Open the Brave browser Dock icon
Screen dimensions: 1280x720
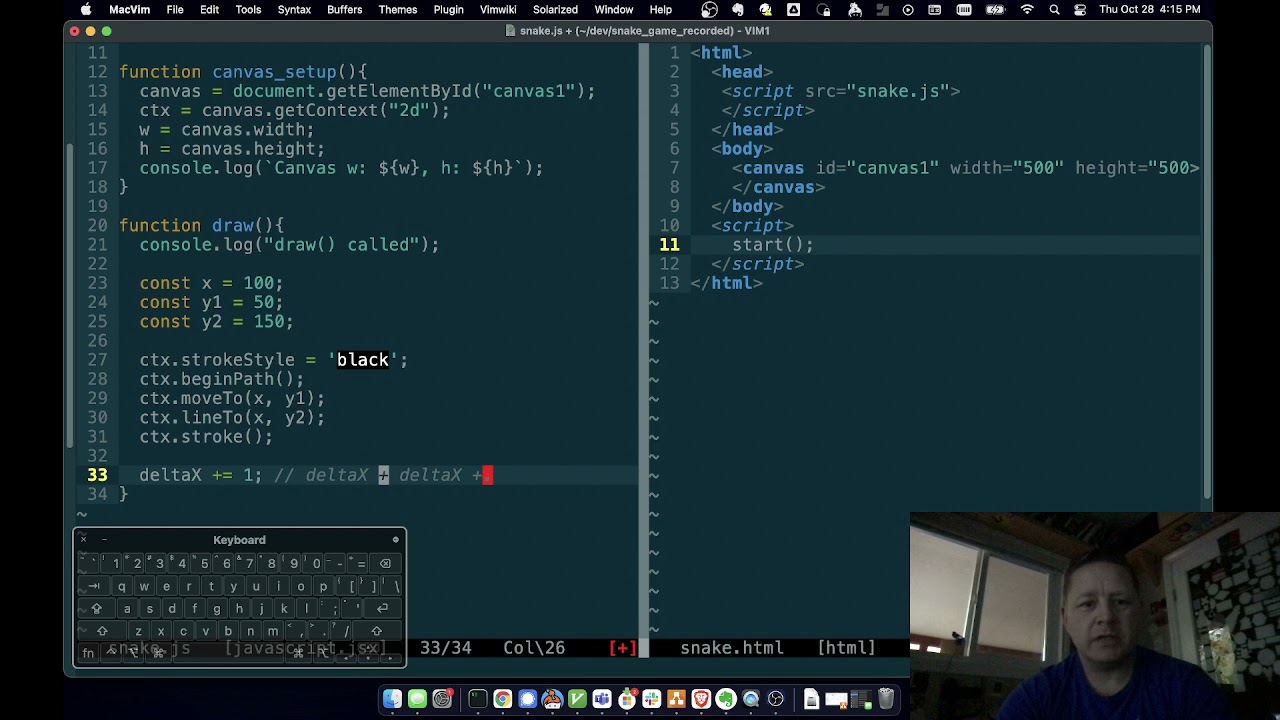701,699
